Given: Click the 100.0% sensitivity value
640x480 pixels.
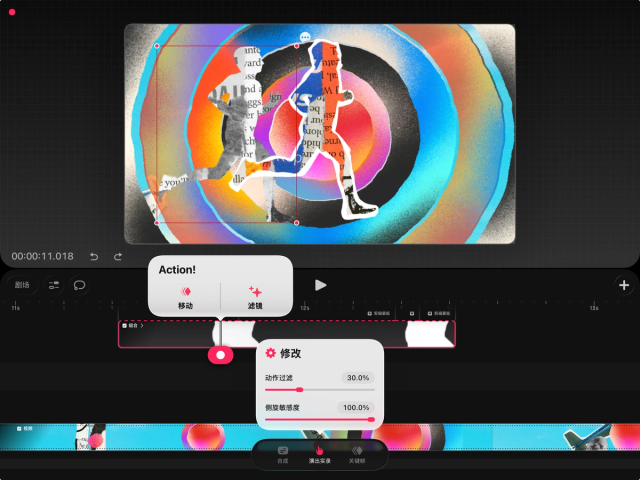Looking at the screenshot, I should [x=356, y=407].
